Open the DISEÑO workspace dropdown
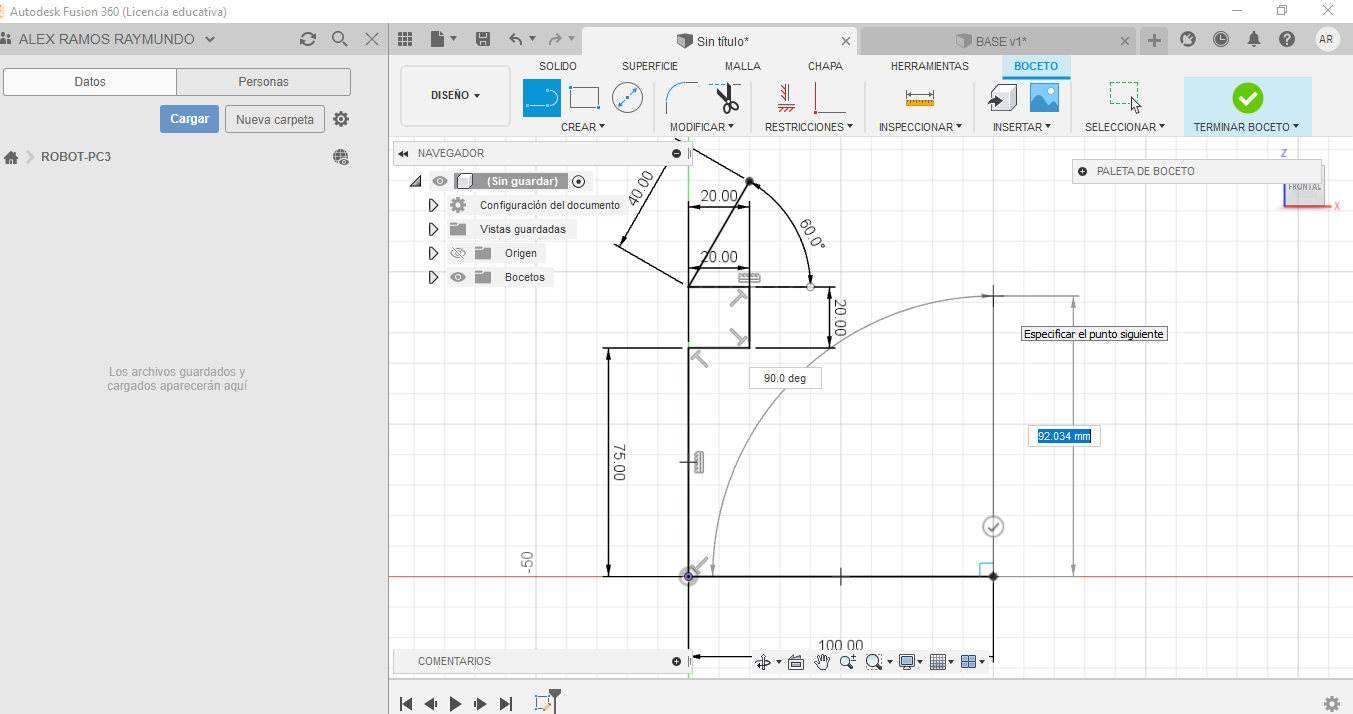This screenshot has height=714, width=1353. tap(455, 96)
